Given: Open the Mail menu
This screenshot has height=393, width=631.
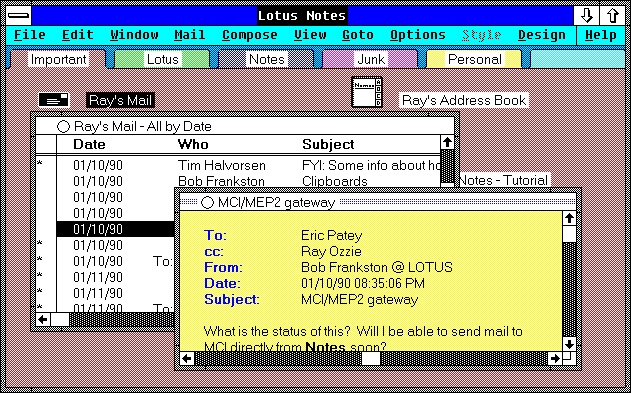Looking at the screenshot, I should 190,35.
